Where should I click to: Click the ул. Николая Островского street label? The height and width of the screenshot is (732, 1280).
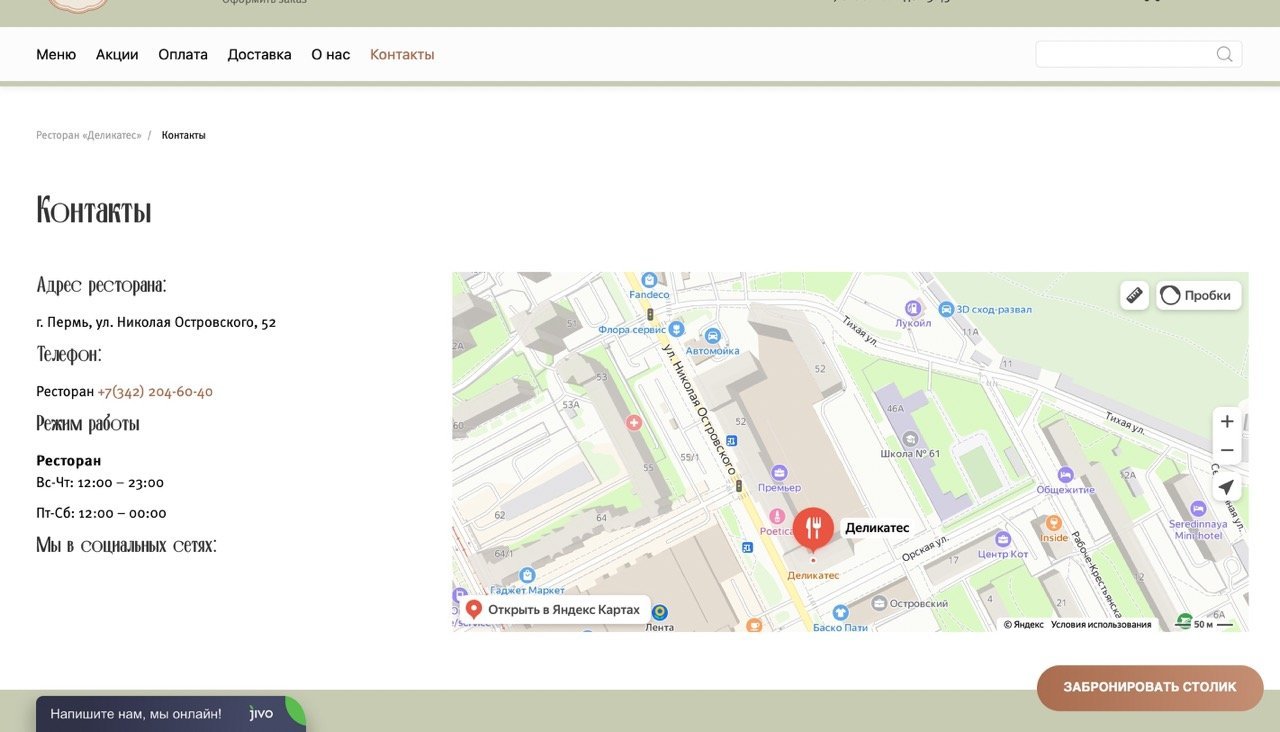tap(698, 410)
